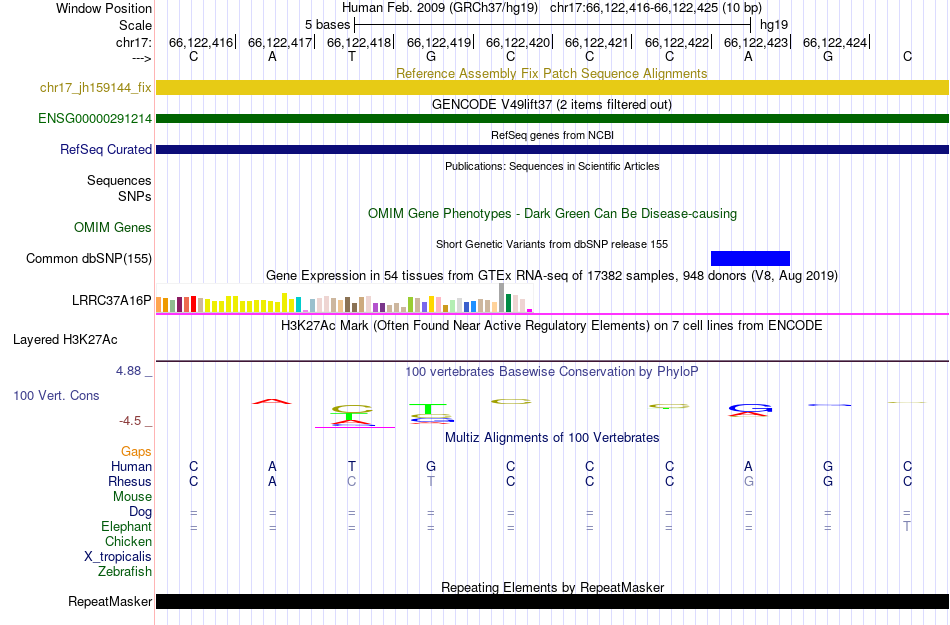Click the gray T in the Elephant row
Viewport: 950px width, 625px height.
pos(907,526)
